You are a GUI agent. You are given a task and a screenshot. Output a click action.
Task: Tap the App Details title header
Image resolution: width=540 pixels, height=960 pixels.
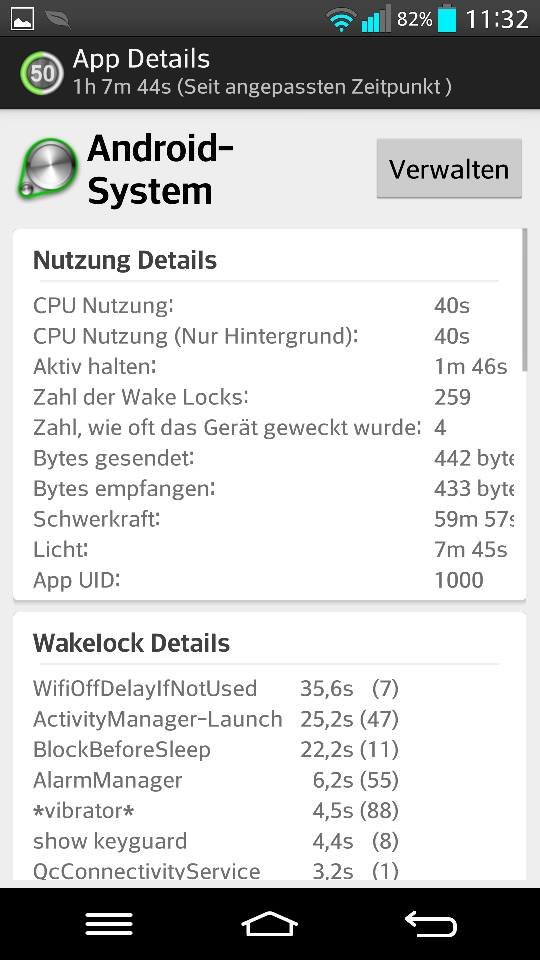click(x=141, y=59)
